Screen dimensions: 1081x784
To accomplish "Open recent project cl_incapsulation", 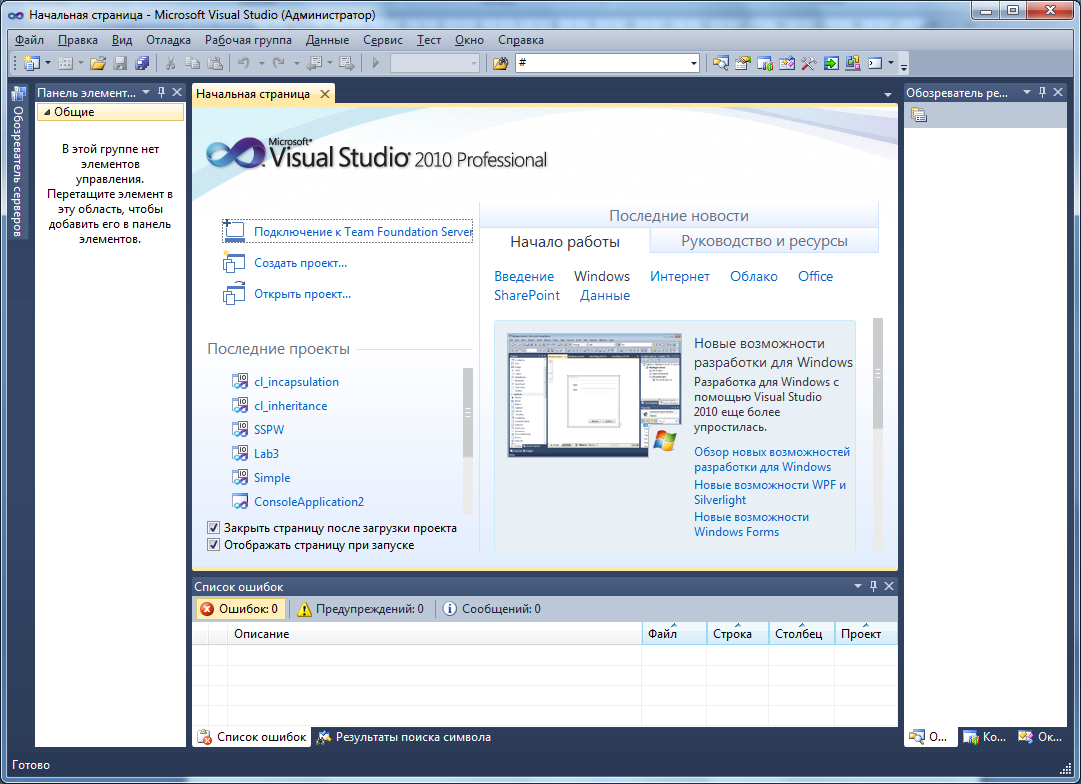I will (296, 382).
